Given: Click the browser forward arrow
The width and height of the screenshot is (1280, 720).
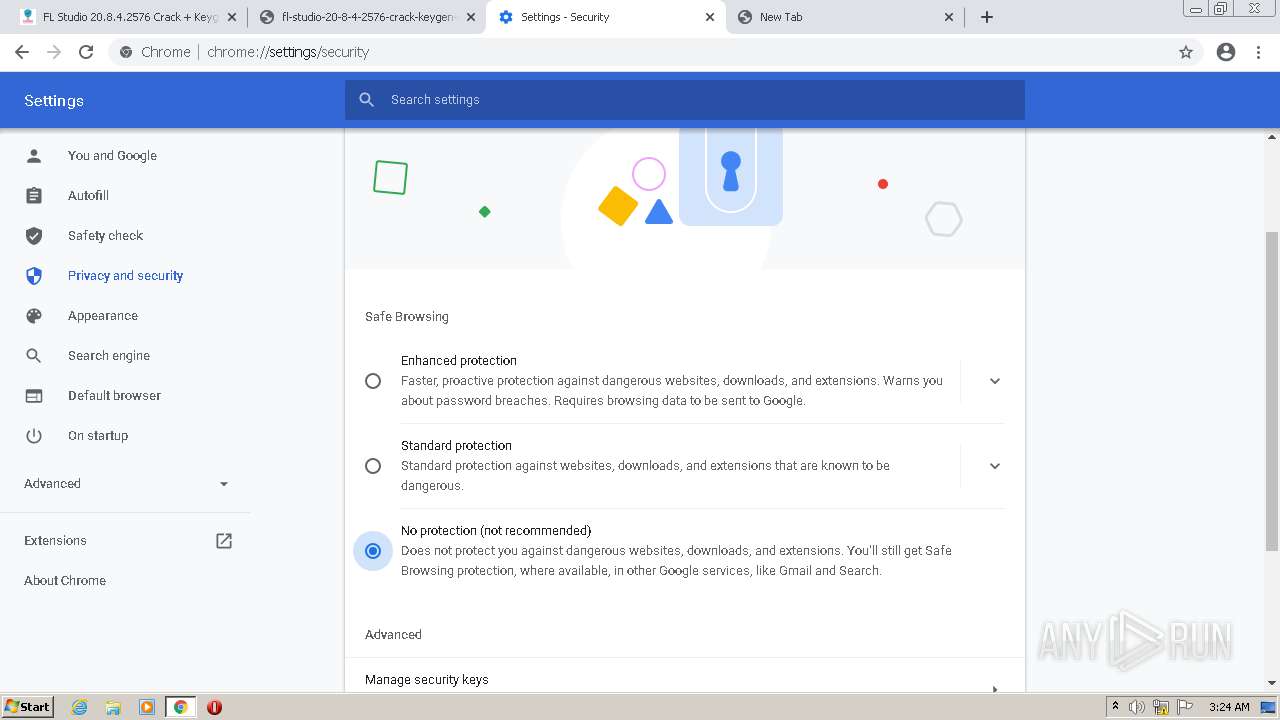Looking at the screenshot, I should click(x=54, y=52).
